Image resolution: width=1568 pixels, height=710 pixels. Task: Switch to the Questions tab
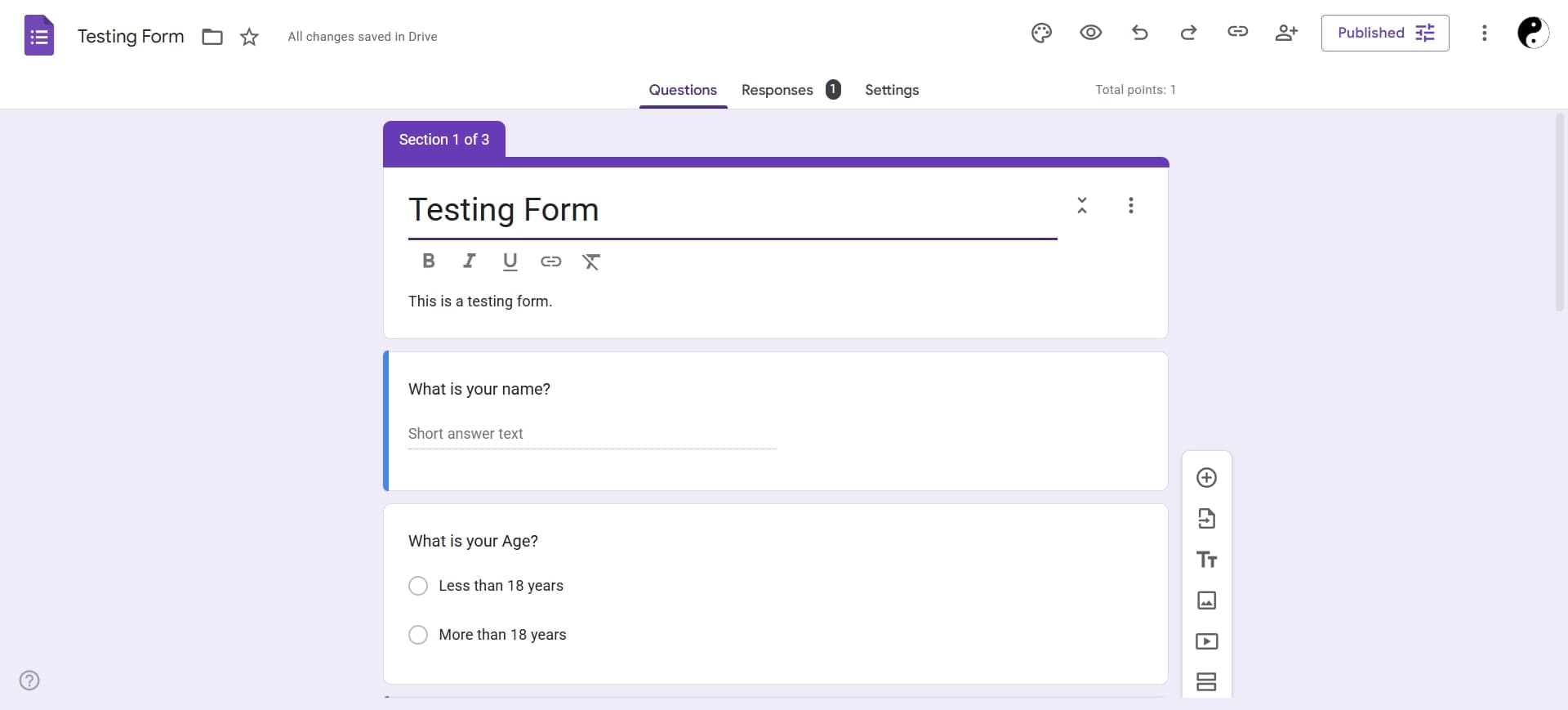683,90
